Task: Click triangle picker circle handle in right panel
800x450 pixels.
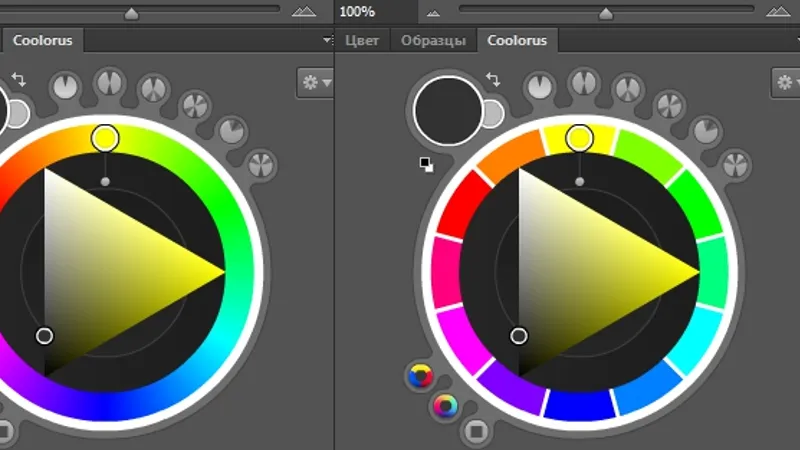Action: point(519,336)
